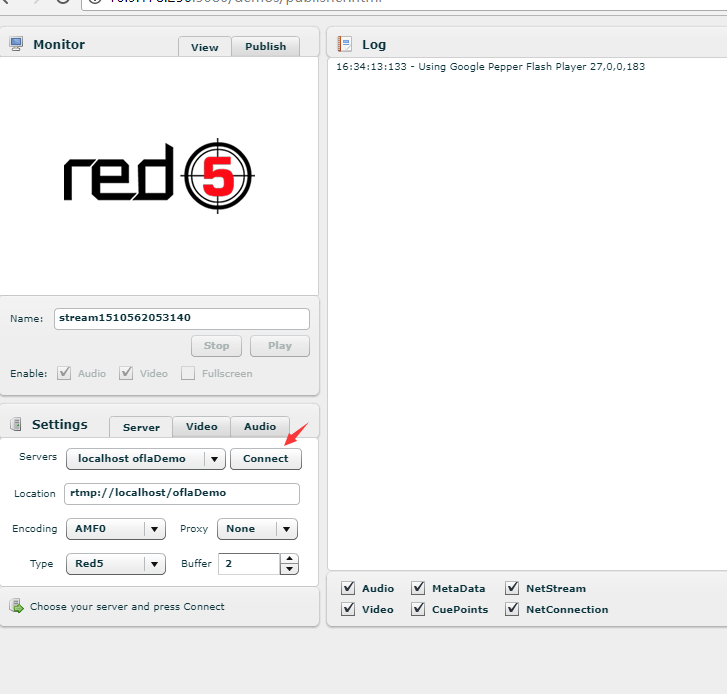Toggle the NetStream log filter checkbox
Screen dimensions: 727x694
[x=512, y=588]
